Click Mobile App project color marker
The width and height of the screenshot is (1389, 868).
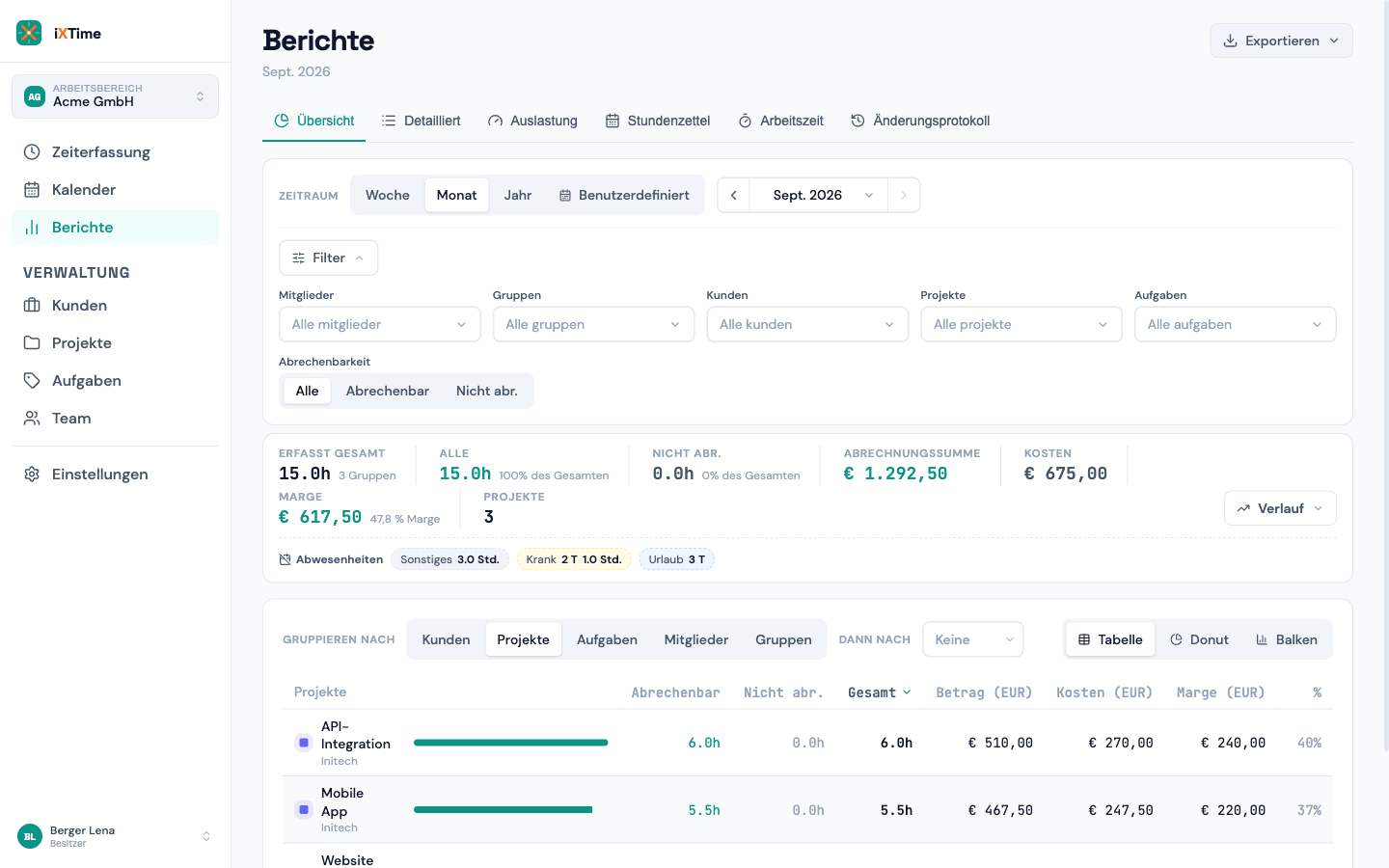click(x=303, y=810)
